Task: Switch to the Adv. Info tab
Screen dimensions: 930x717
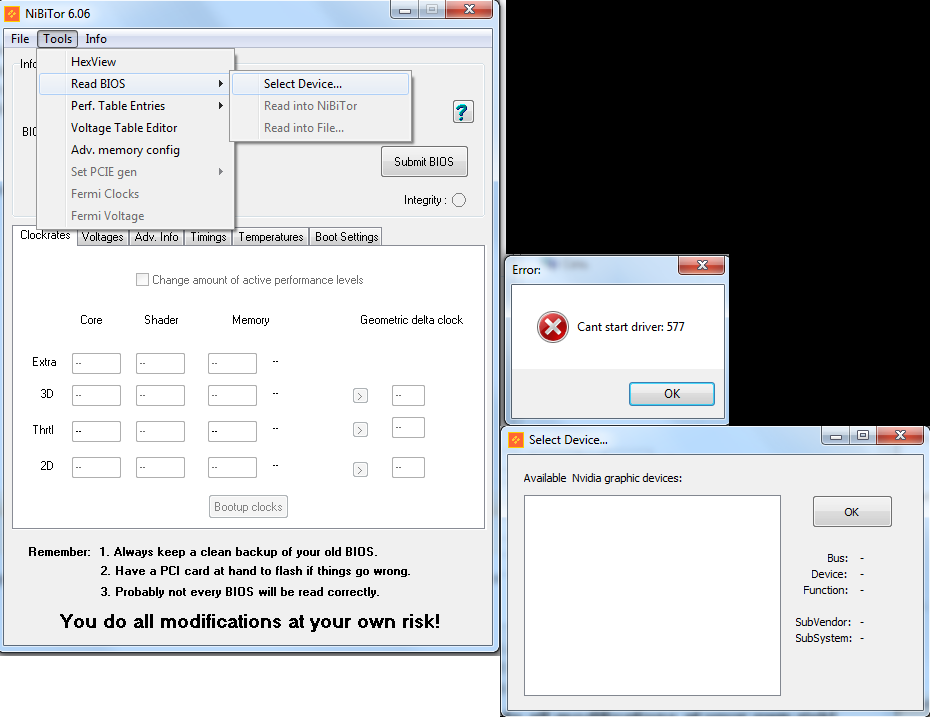Action: (x=157, y=237)
